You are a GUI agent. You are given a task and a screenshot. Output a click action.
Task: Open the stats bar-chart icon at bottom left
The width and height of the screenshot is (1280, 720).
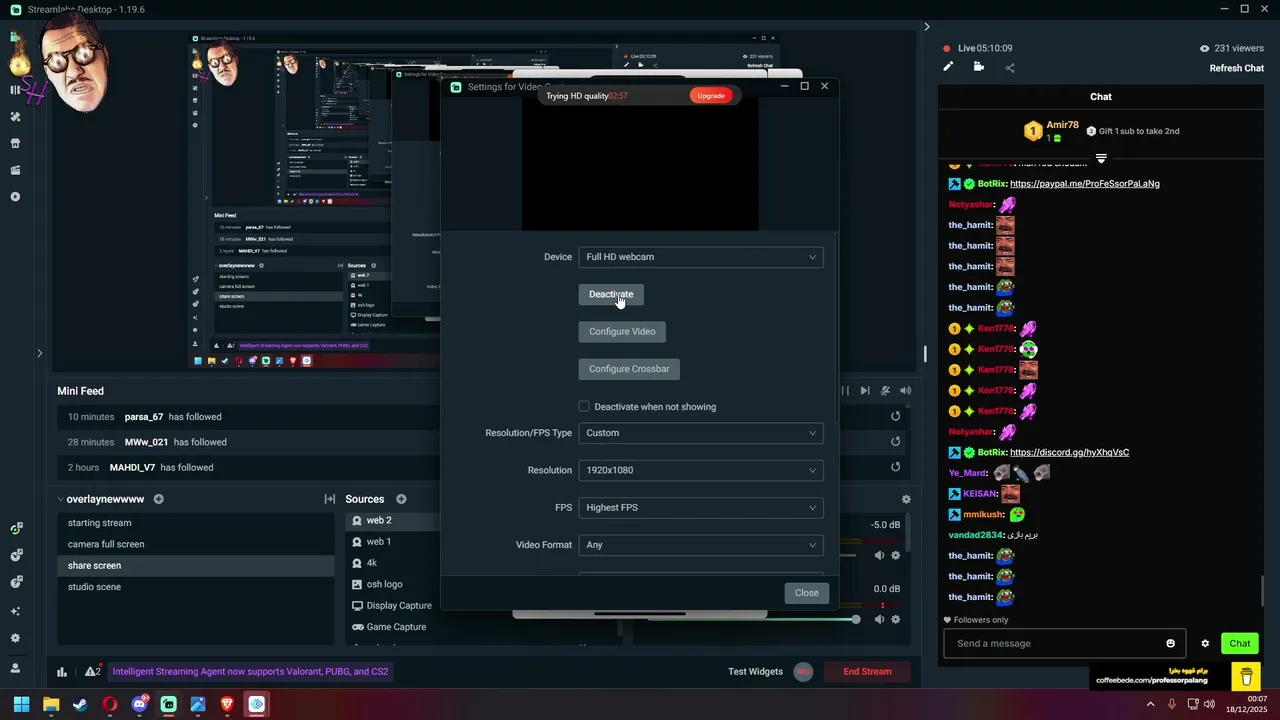point(62,672)
